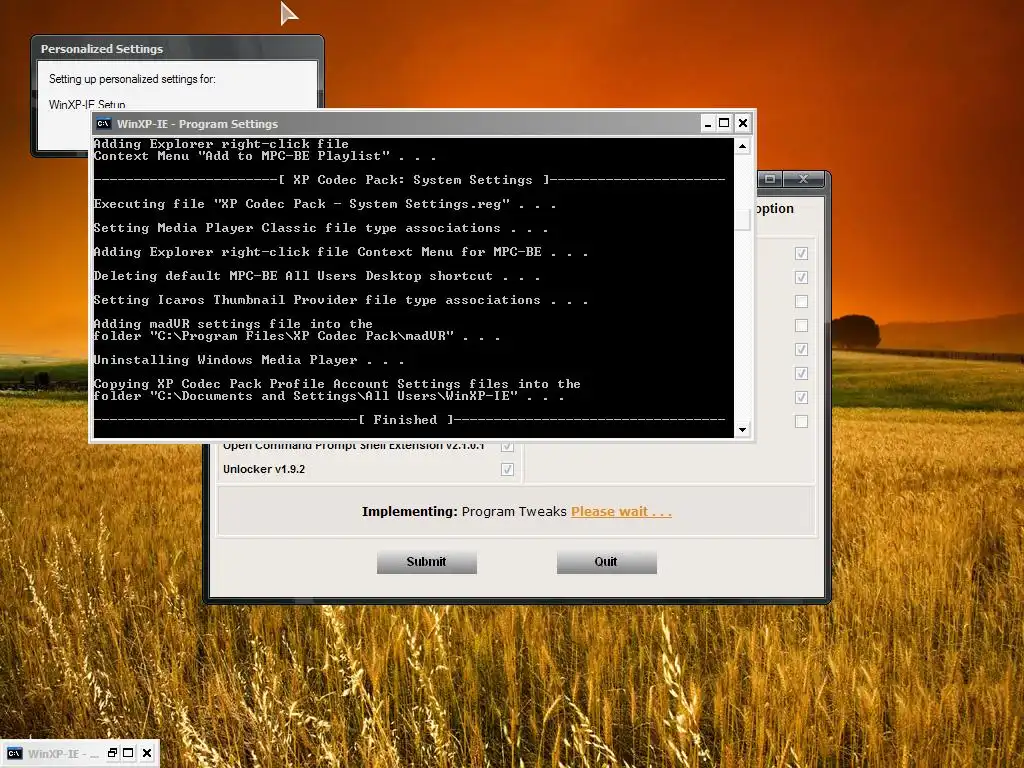Viewport: 1024px width, 768px height.
Task: Click 'Context Menu Add to MPC-BE Playlist' console line
Action: pyautogui.click(x=264, y=156)
